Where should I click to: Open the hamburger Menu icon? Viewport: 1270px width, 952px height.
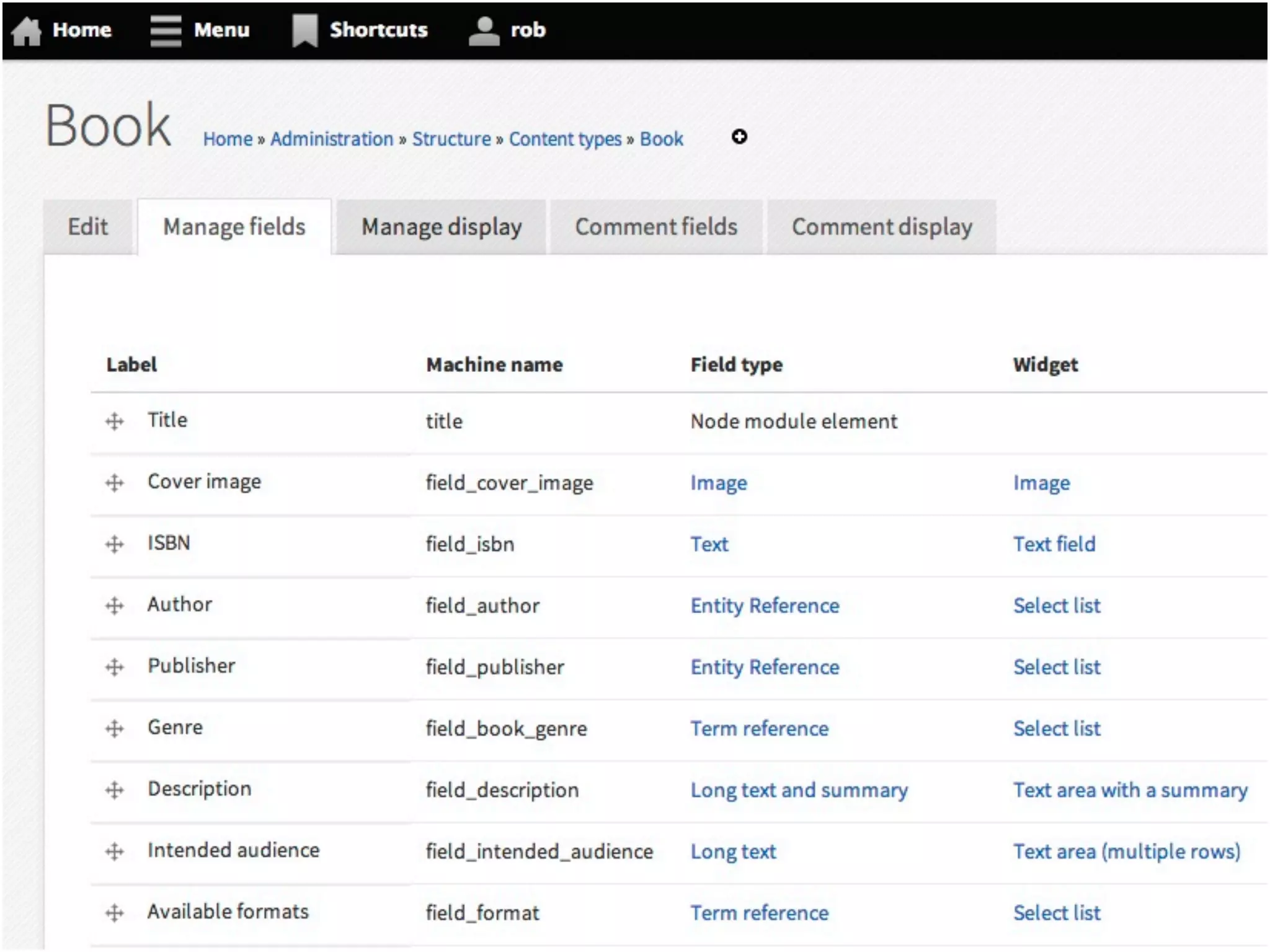tap(166, 30)
